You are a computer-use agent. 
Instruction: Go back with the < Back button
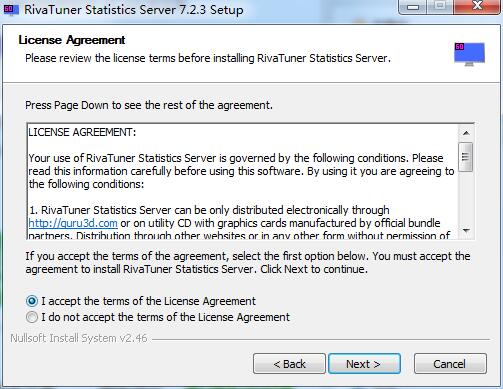pyautogui.click(x=289, y=364)
